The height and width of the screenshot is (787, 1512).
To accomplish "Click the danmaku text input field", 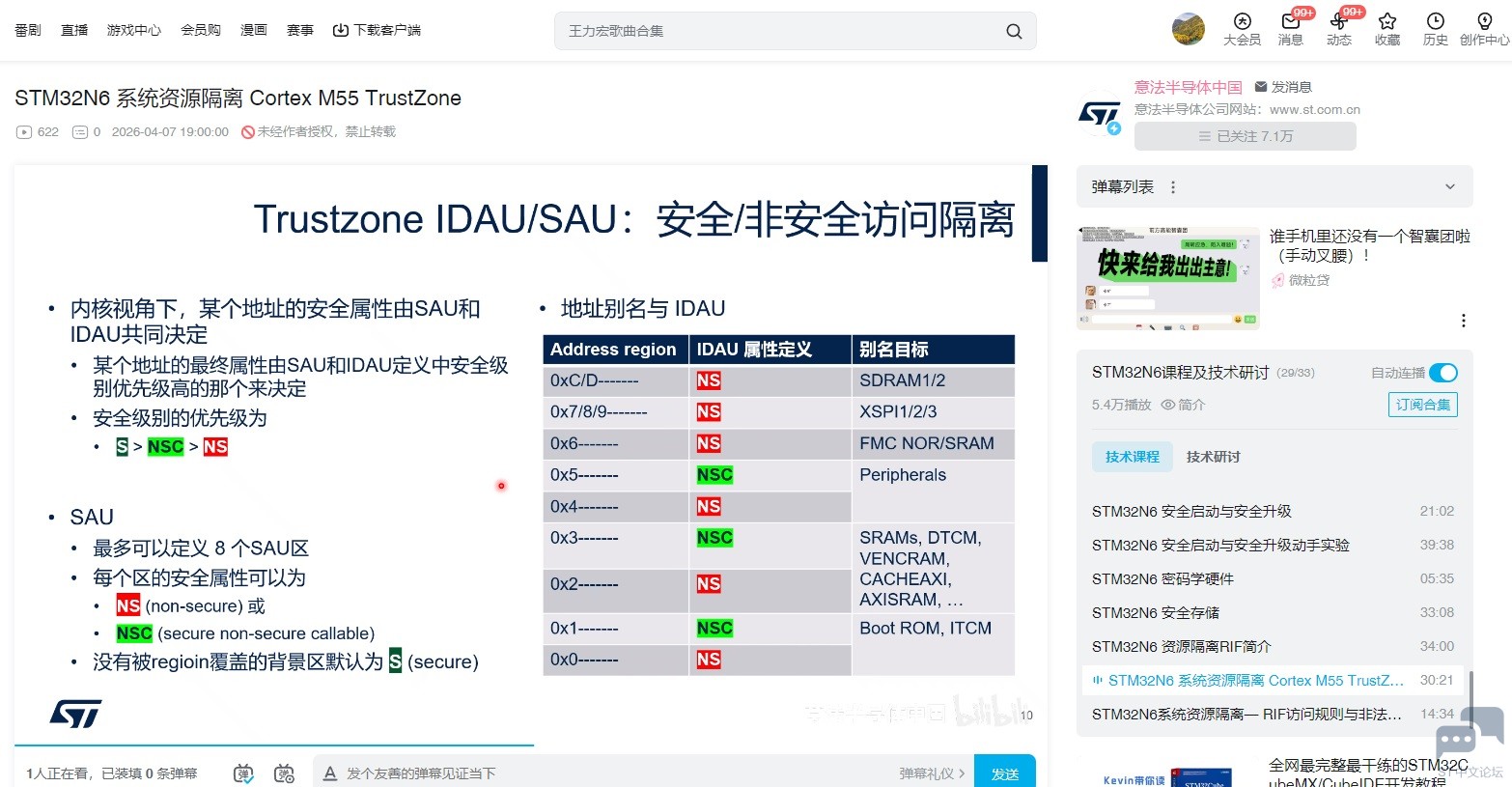I will (x=618, y=773).
